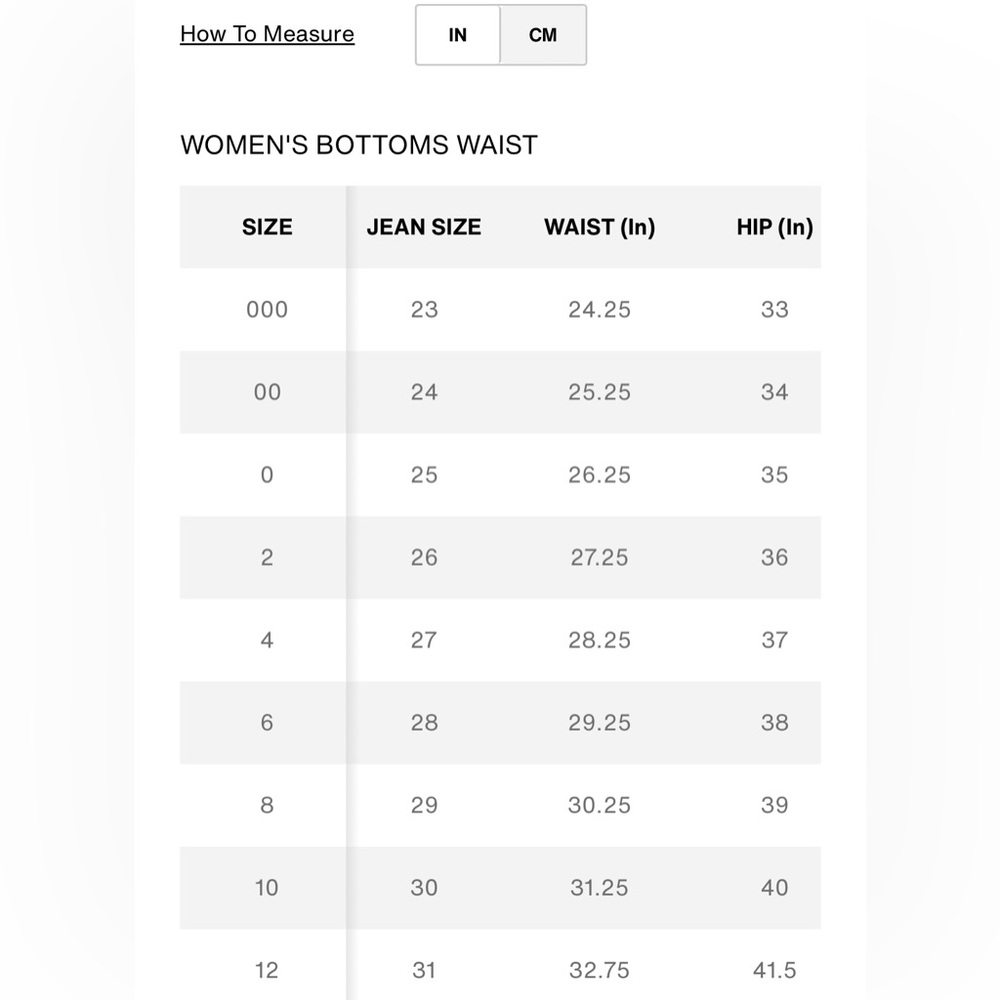Click the JEAN SIZE column header
Viewport: 1000px width, 1000px height.
click(424, 227)
